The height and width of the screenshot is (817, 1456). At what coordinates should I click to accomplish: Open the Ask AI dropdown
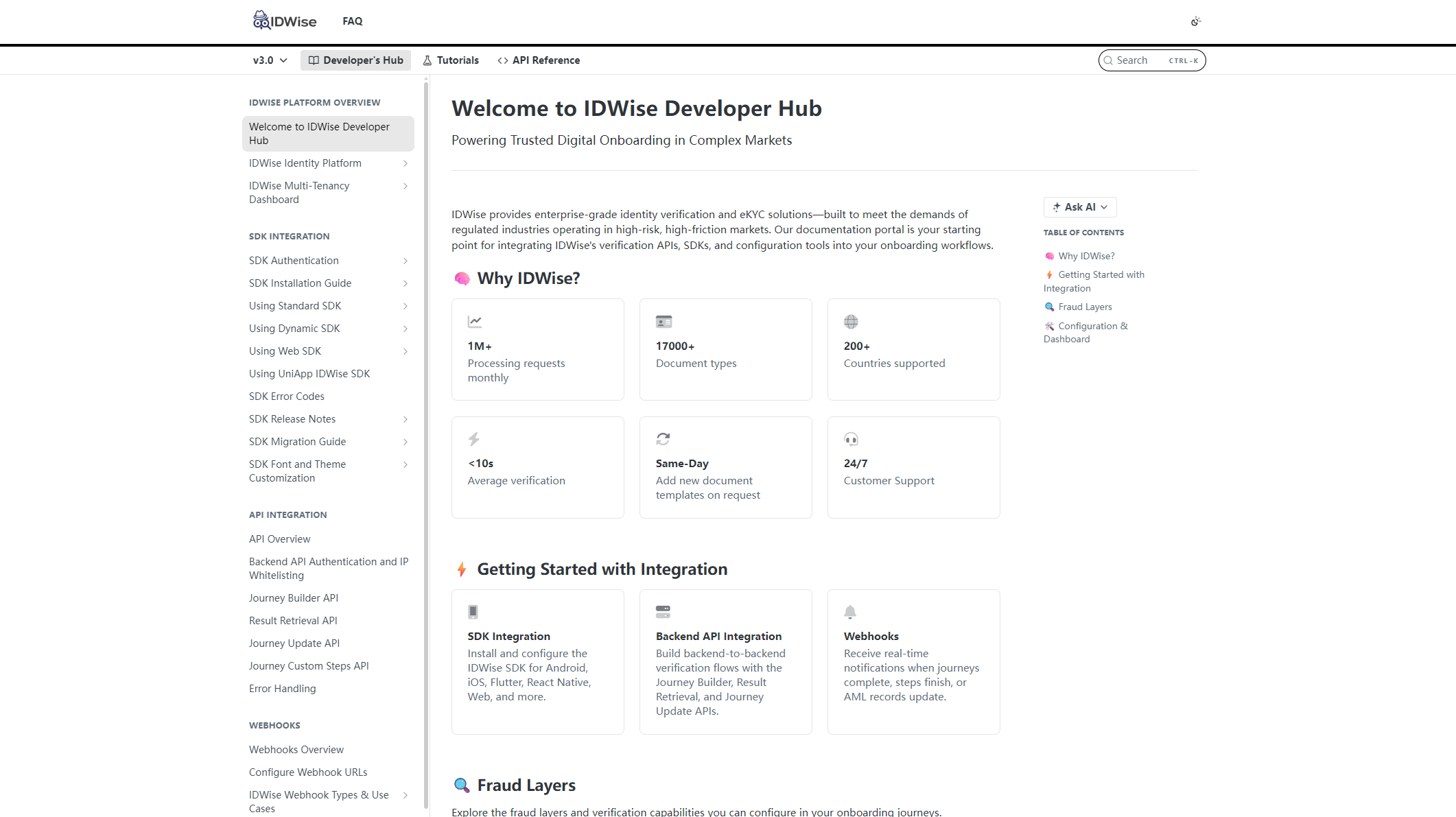coord(1080,207)
